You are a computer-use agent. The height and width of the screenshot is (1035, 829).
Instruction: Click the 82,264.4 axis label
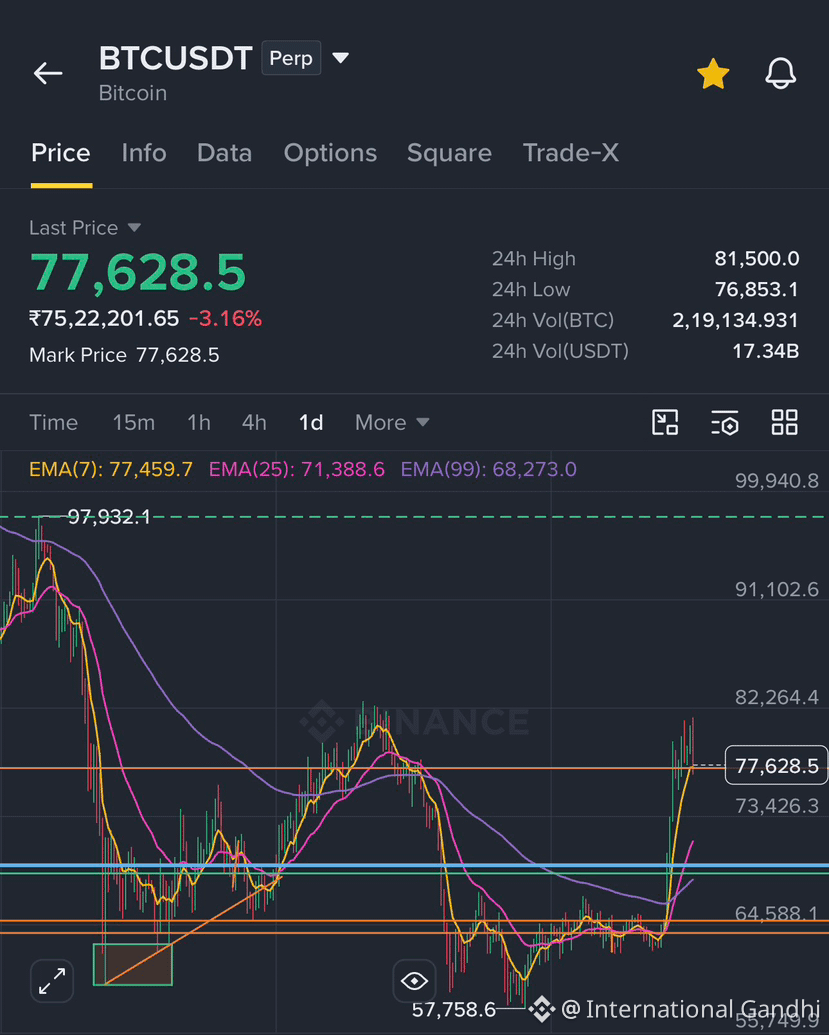pyautogui.click(x=777, y=697)
